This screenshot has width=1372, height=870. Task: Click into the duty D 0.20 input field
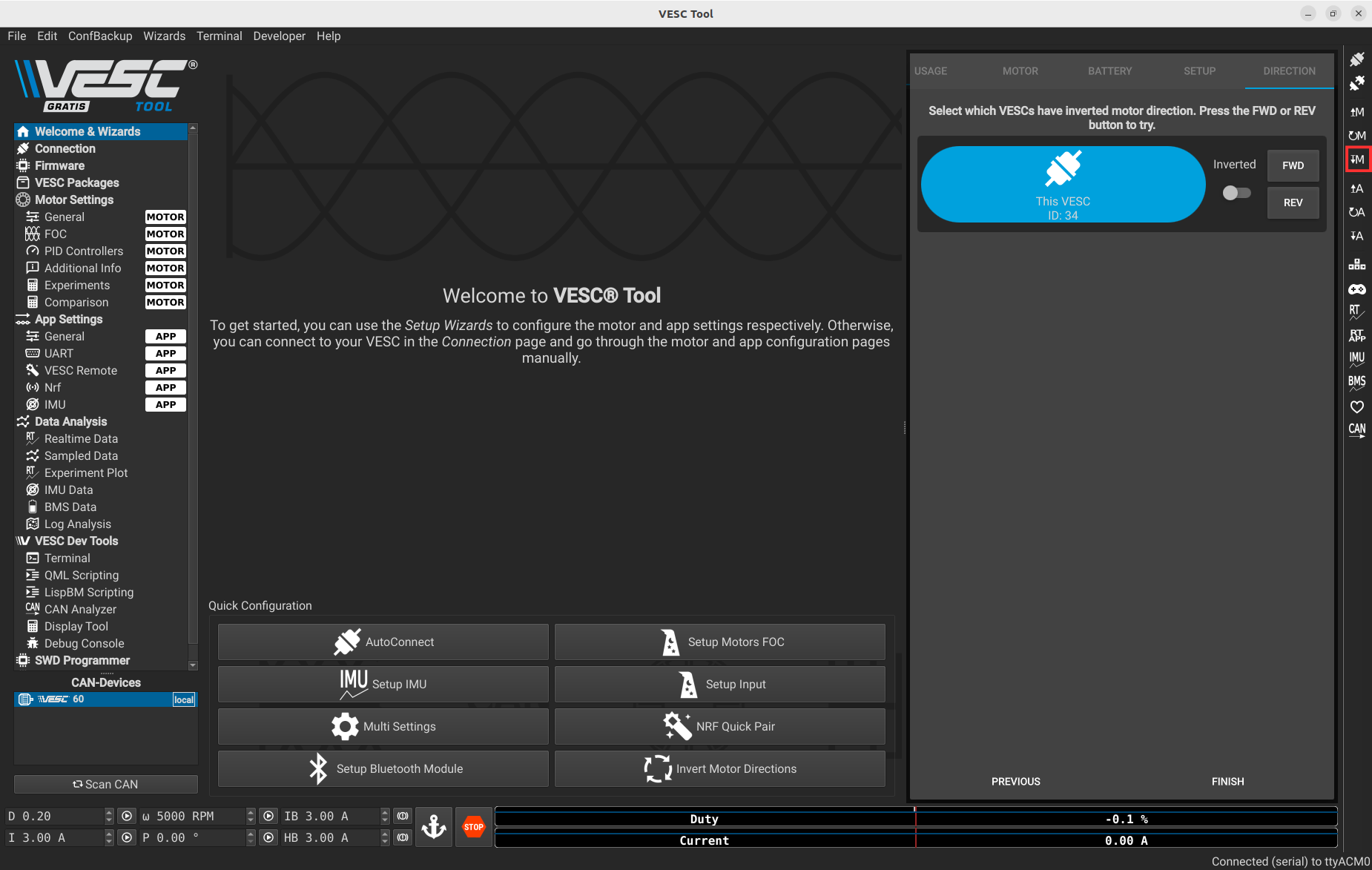(x=55, y=816)
